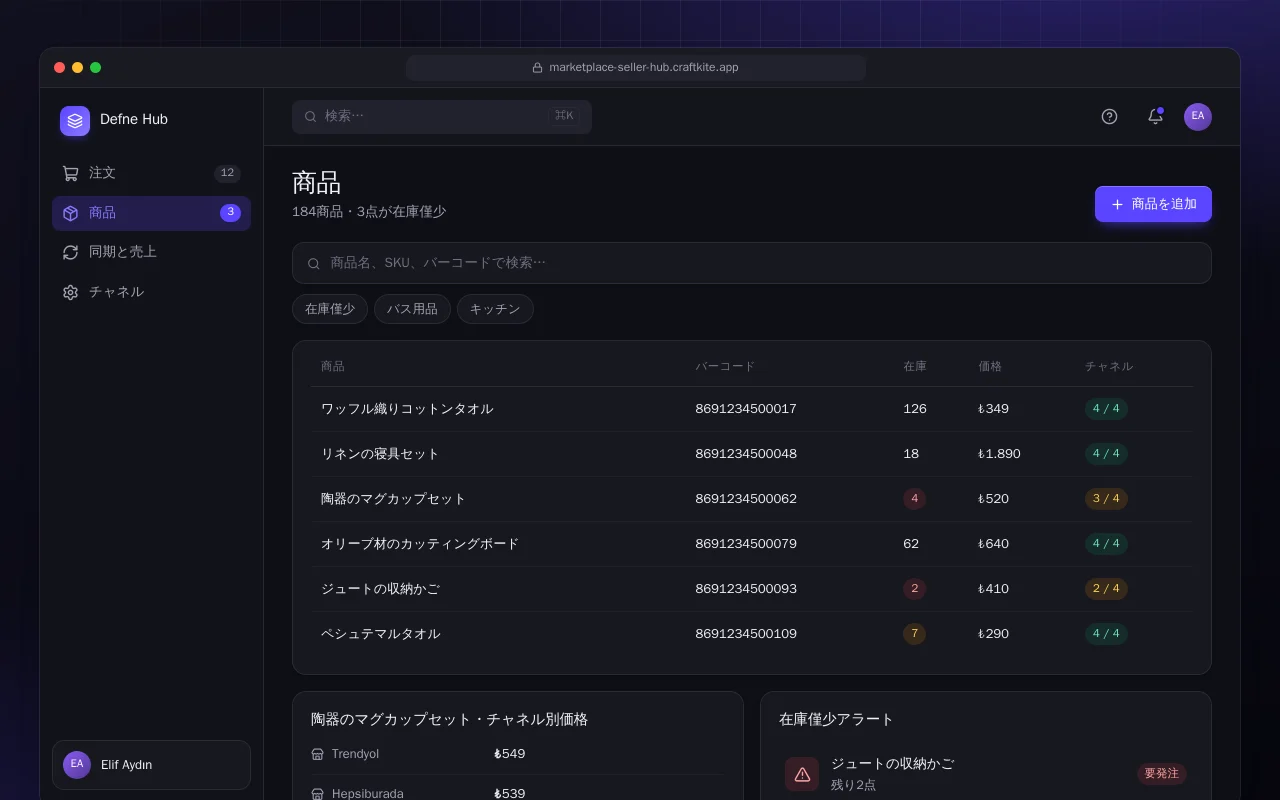The image size is (1280, 800).
Task: Click the lock icon in address bar
Action: pyautogui.click(x=537, y=68)
